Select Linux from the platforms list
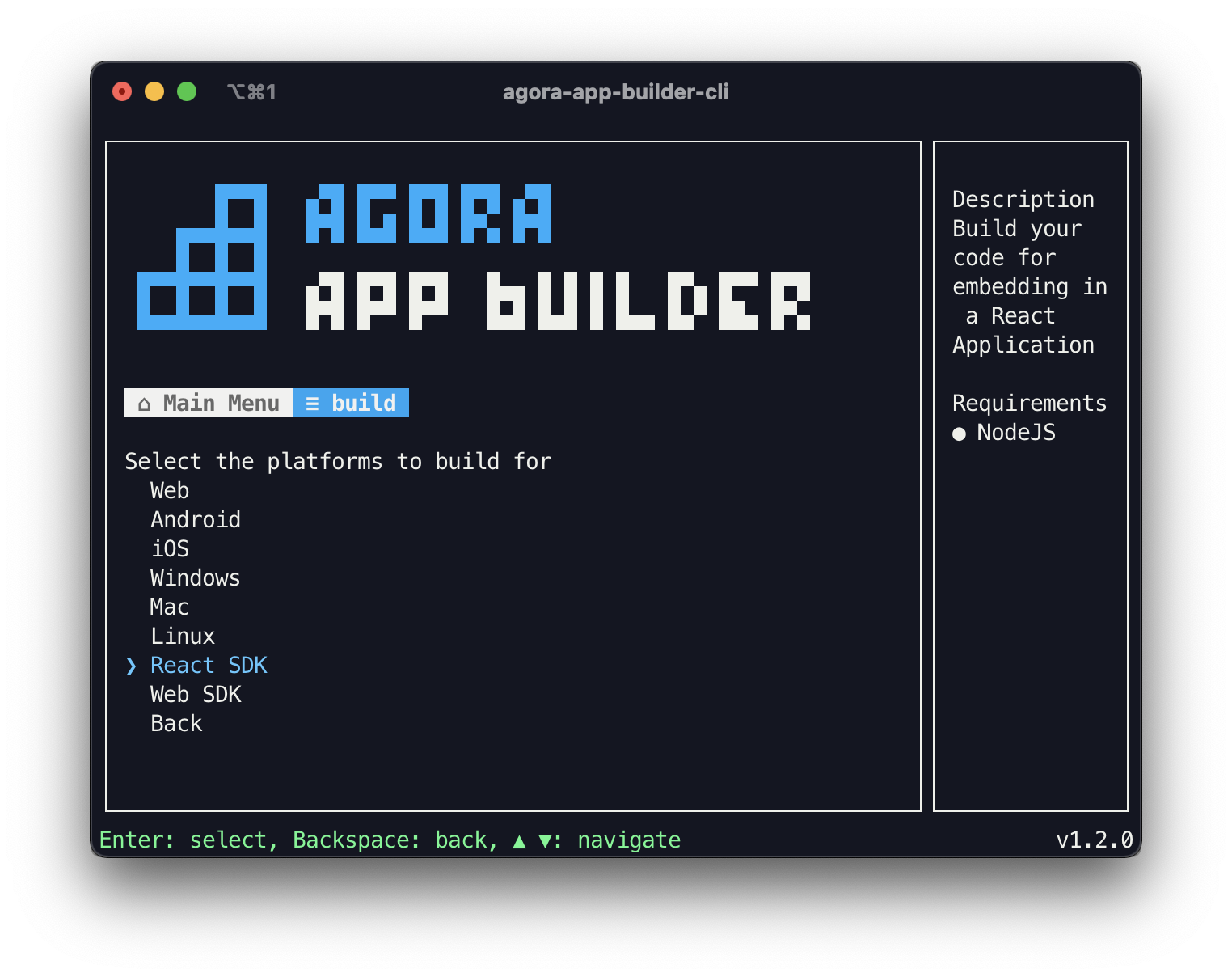 pyautogui.click(x=183, y=637)
